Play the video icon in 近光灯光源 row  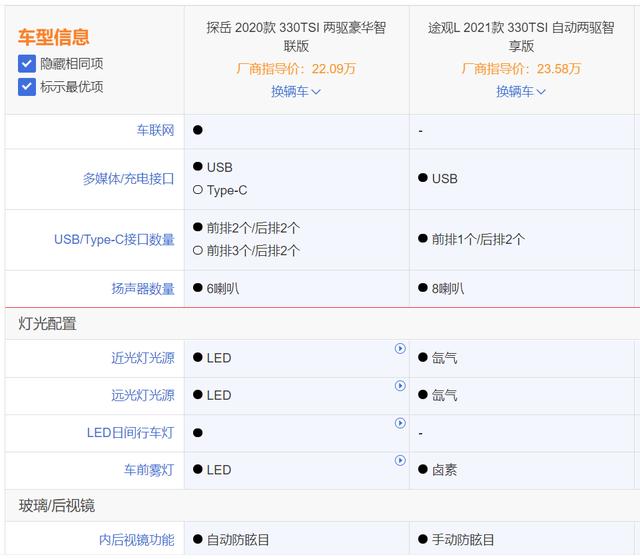click(x=400, y=348)
